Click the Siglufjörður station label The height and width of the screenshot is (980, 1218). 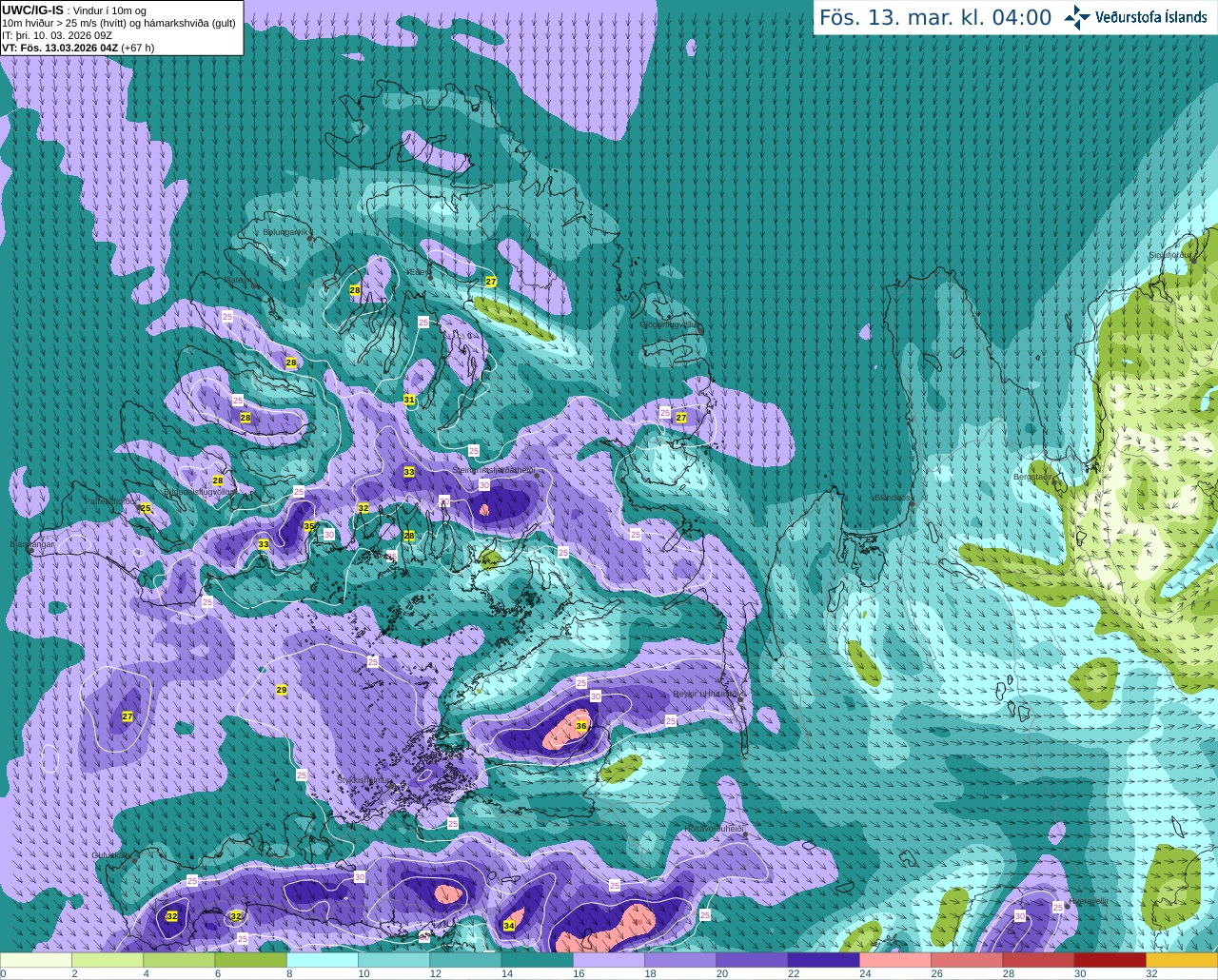coord(1170,255)
